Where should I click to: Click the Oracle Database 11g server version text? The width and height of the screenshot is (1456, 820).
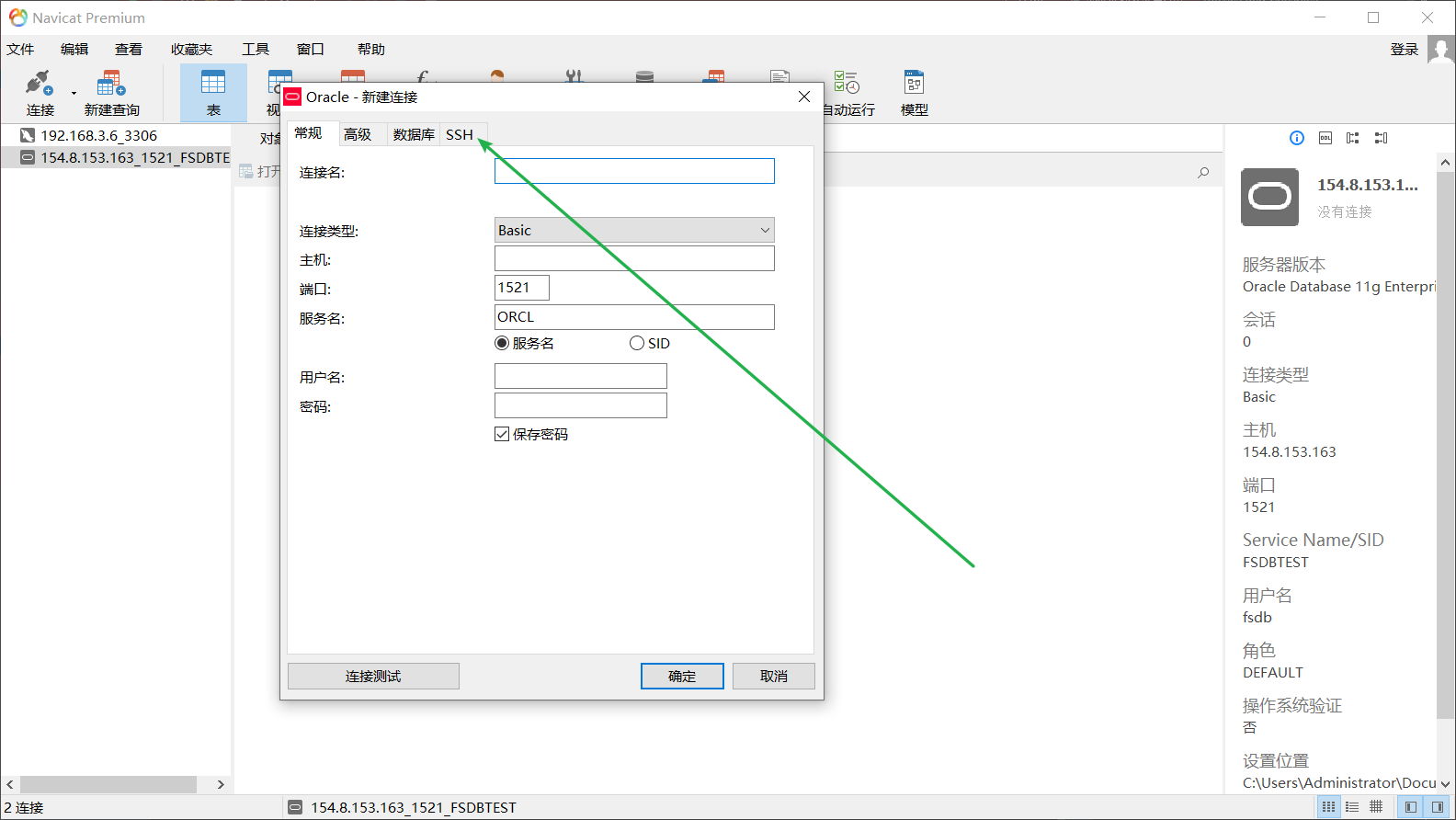coord(1339,286)
